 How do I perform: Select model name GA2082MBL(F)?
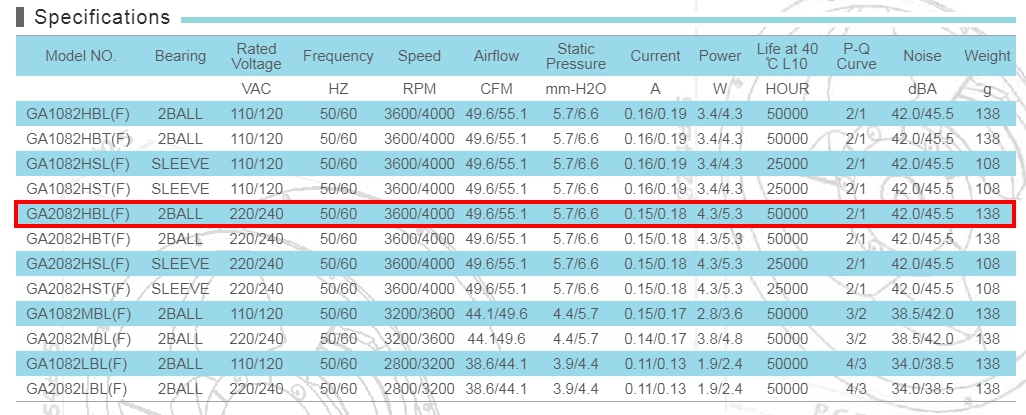79,338
